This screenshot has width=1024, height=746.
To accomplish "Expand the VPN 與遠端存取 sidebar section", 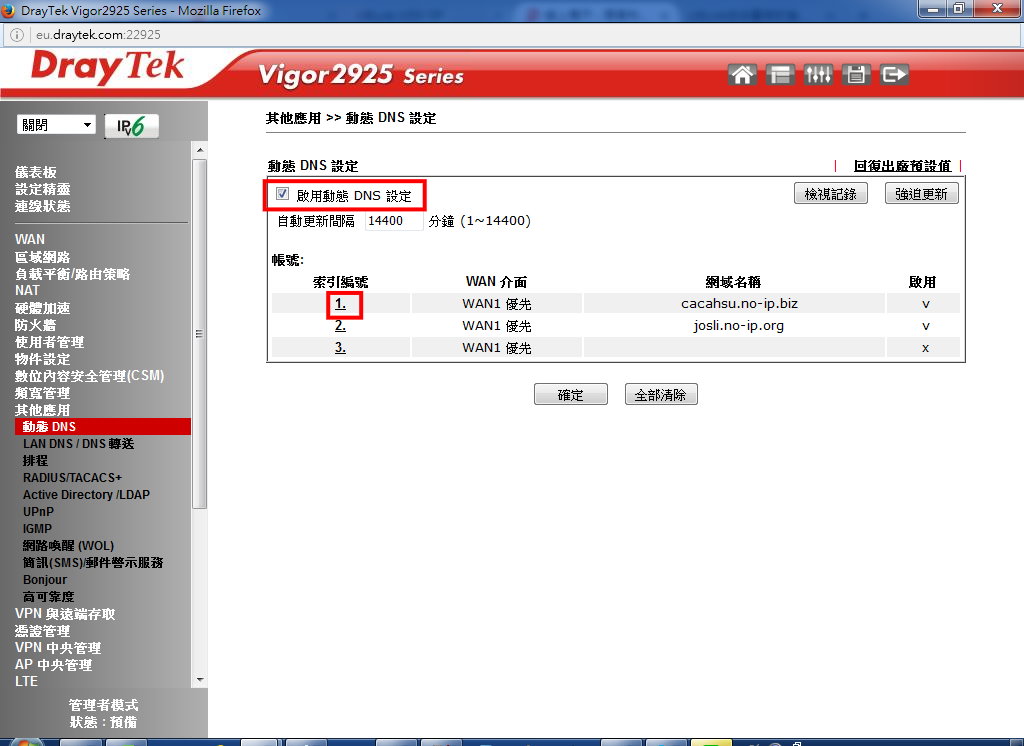I will pos(65,614).
